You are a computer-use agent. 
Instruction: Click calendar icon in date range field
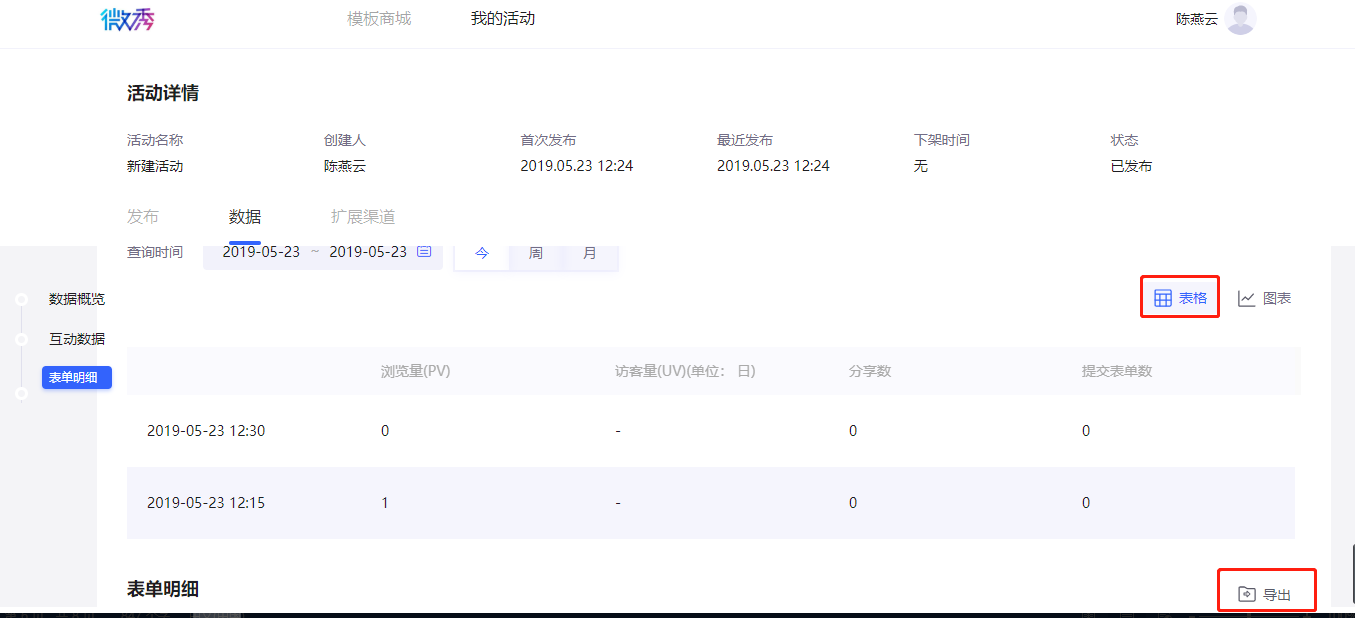(424, 252)
